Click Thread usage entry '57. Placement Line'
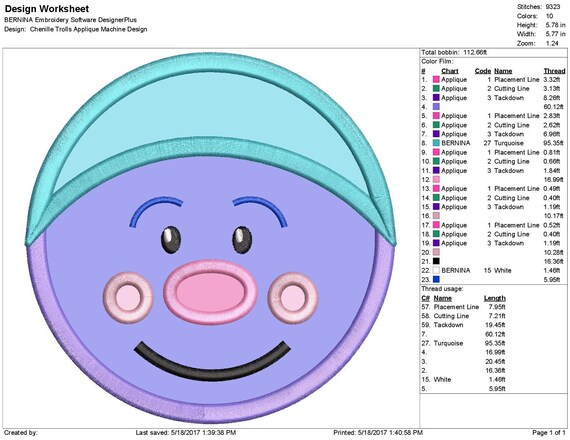Viewport: 570px width, 440px height. 450,307
